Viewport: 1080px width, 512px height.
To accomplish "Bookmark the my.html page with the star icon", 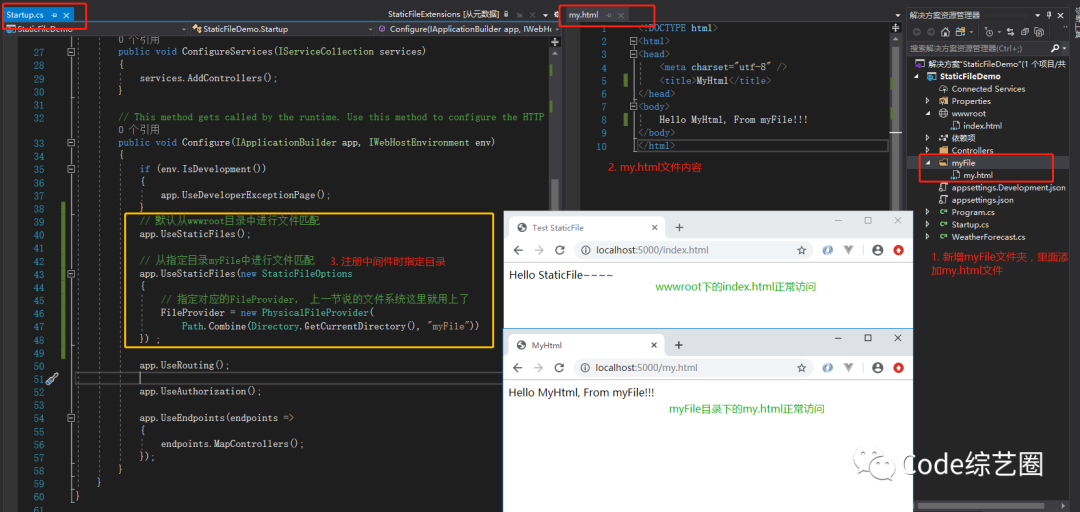I will (x=802, y=368).
